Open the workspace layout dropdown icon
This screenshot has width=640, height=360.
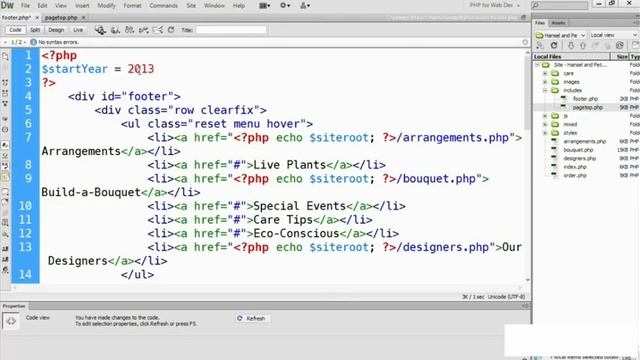(x=264, y=6)
